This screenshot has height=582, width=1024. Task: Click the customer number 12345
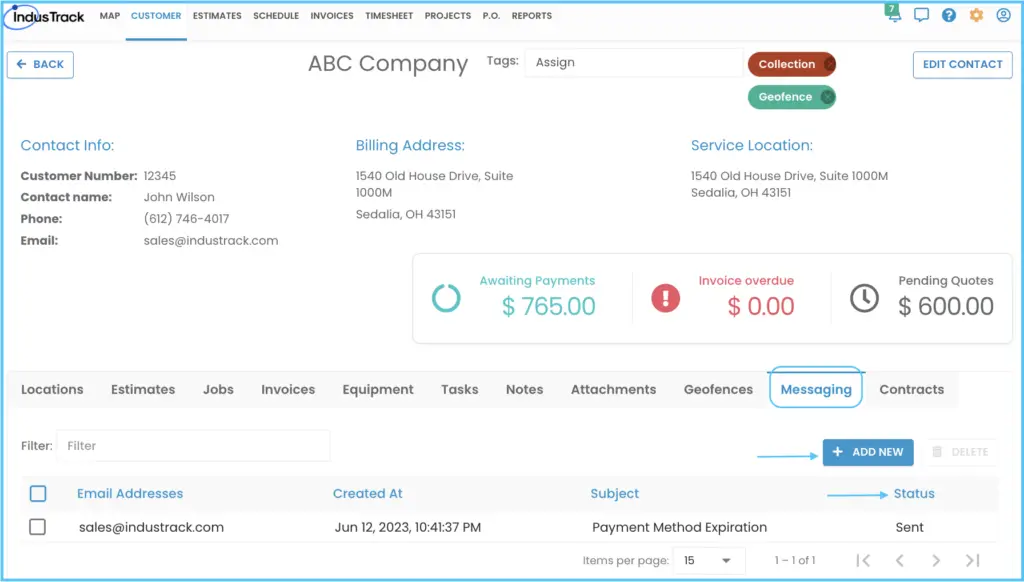coord(159,176)
